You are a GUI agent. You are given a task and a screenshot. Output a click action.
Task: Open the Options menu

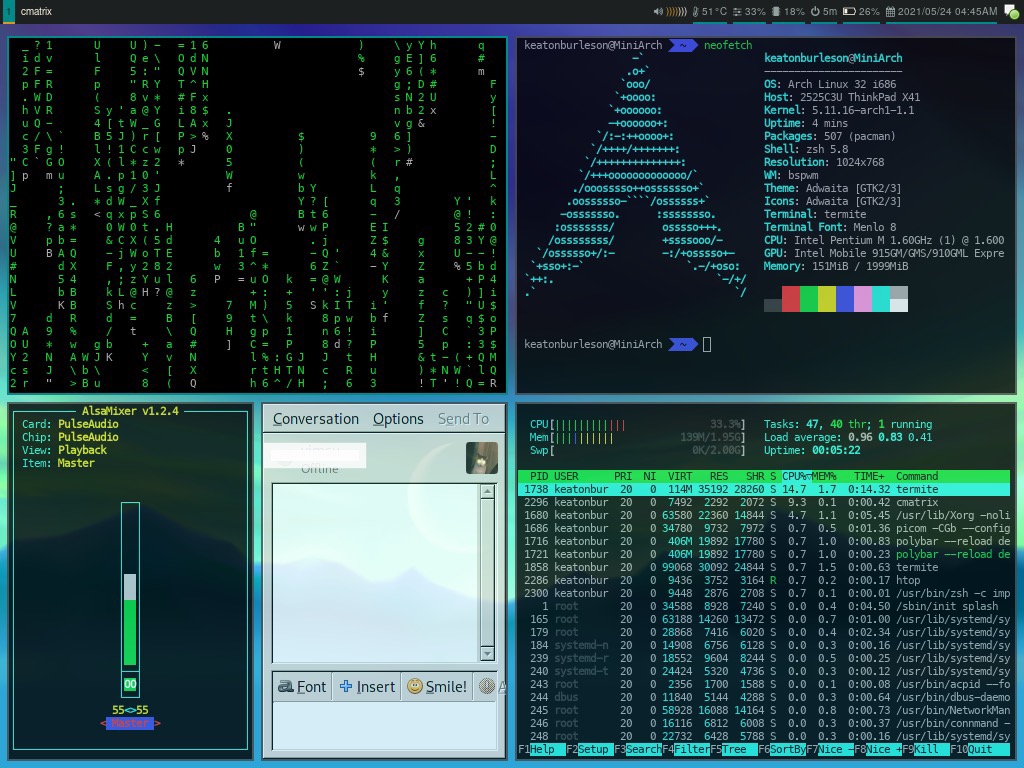[397, 419]
